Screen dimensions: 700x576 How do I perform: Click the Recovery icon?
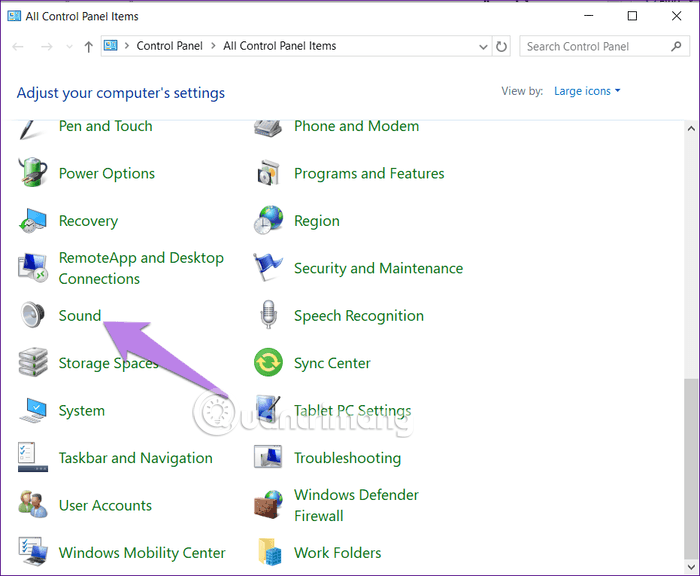coord(33,220)
